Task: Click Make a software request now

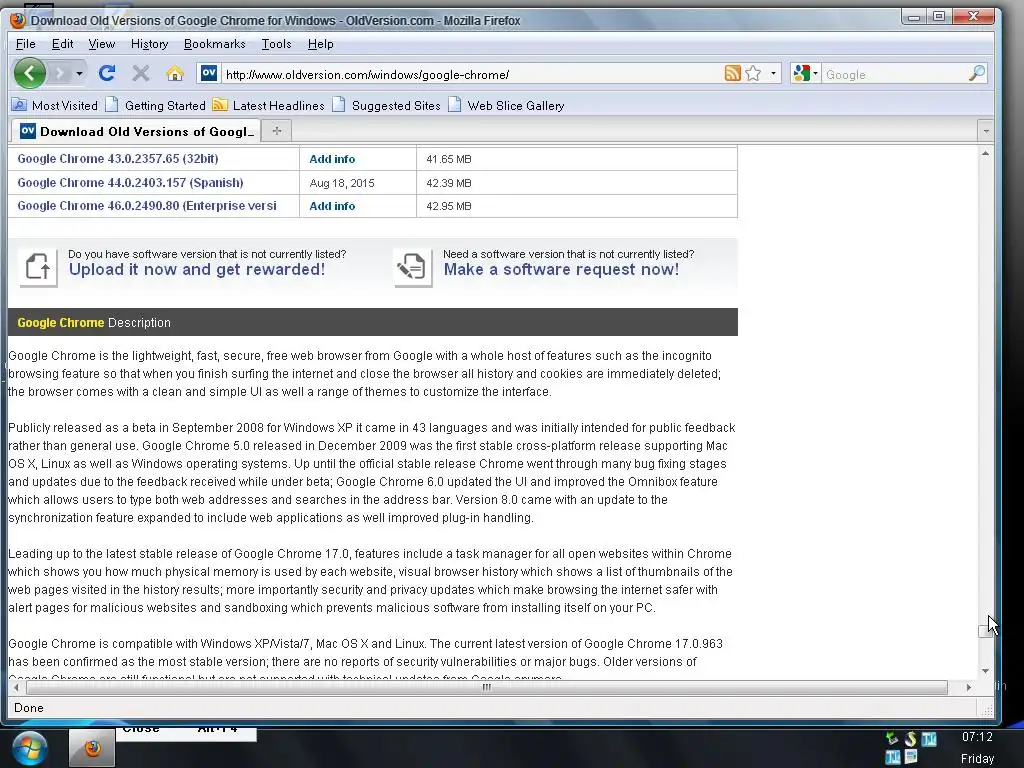Action: pos(561,270)
